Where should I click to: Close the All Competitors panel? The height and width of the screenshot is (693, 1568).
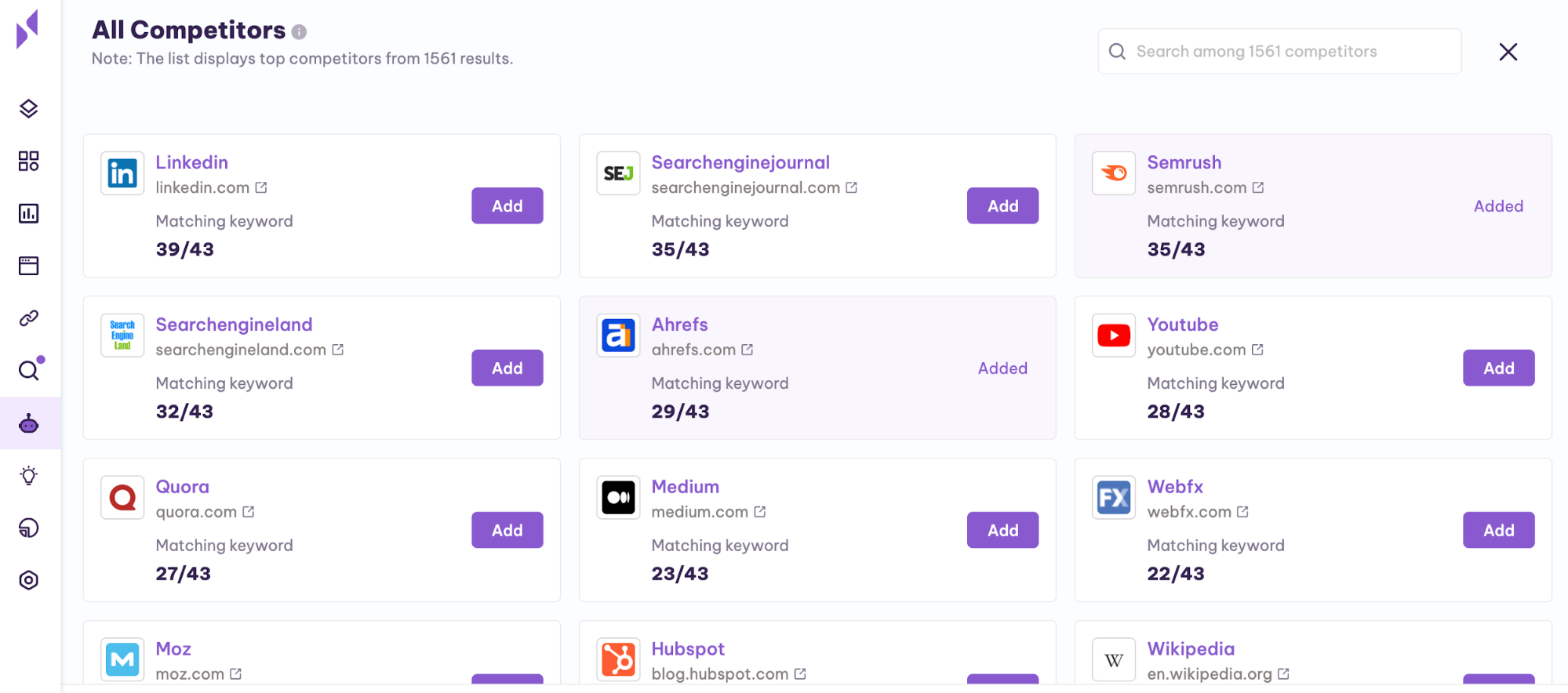pos(1508,52)
